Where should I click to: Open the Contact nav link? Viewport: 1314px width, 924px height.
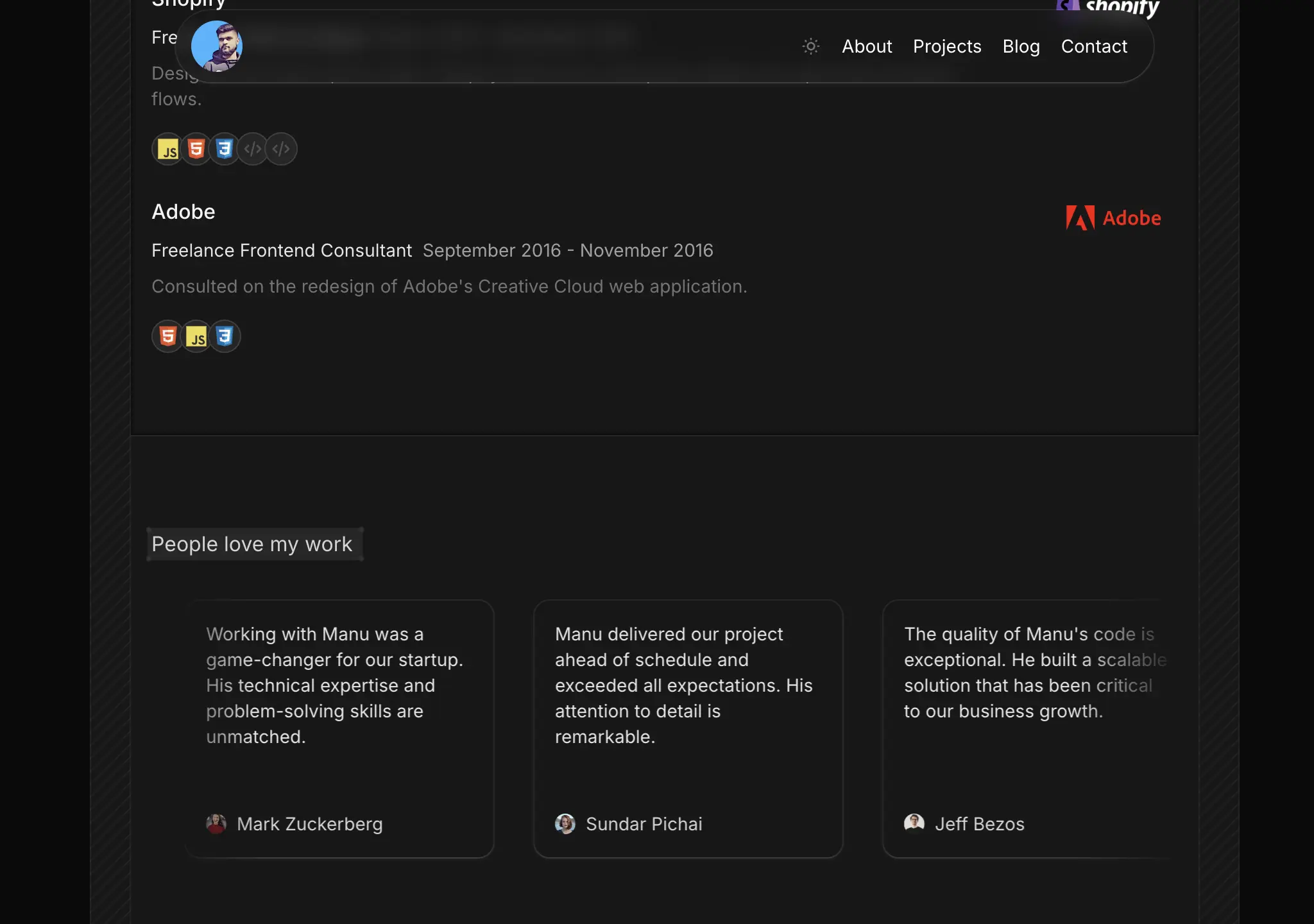(x=1094, y=46)
